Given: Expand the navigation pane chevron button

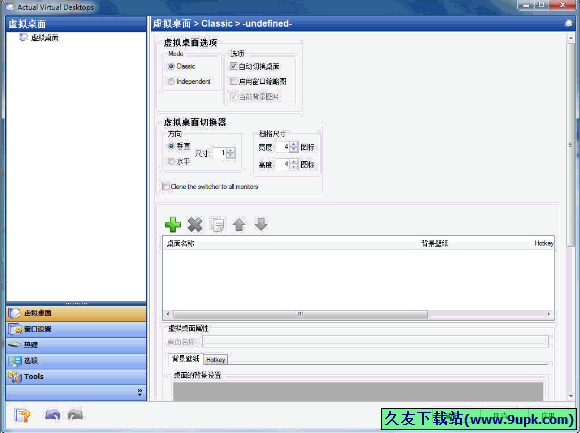Looking at the screenshot, I should 139,392.
